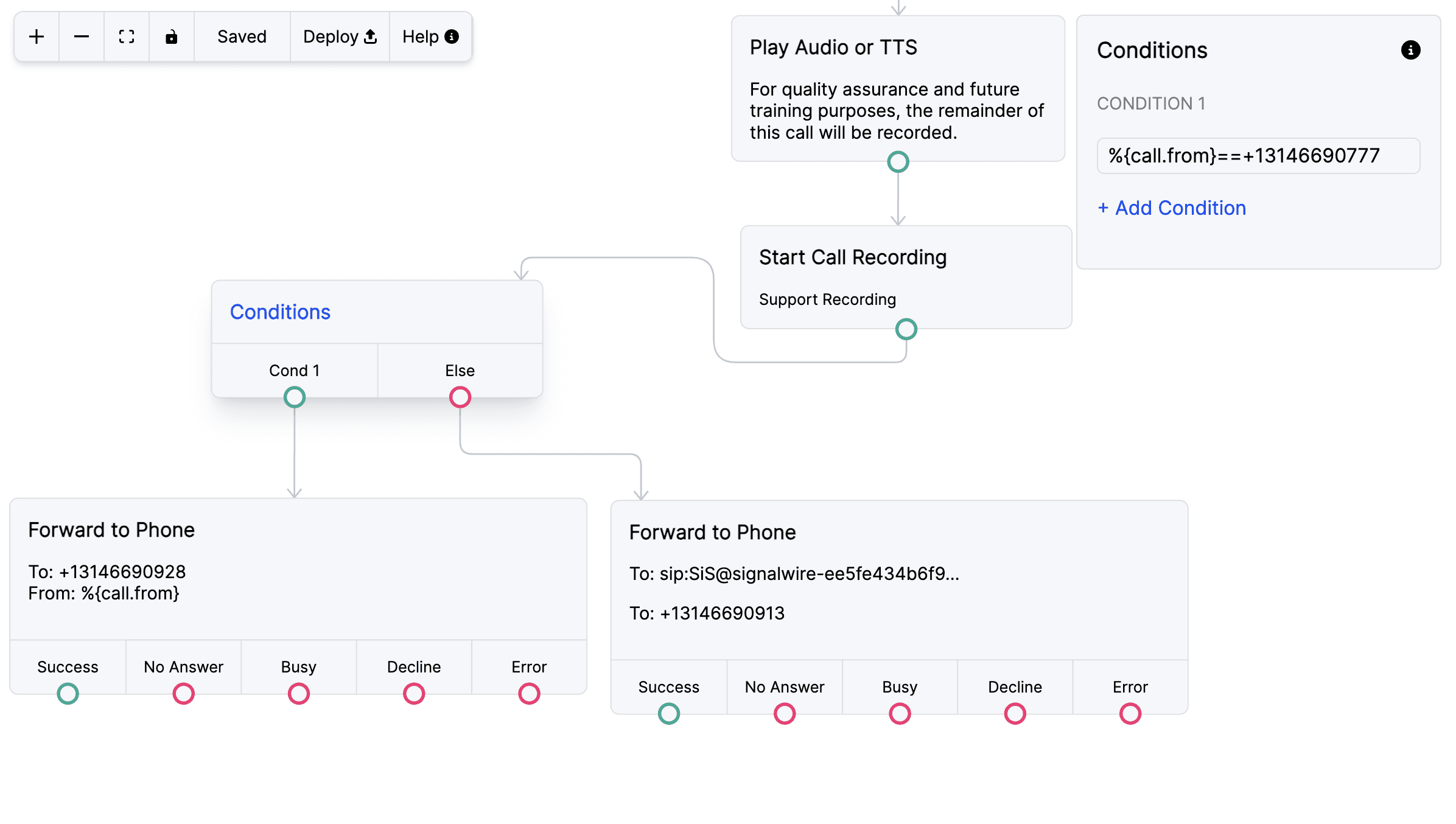Edit the Condition 1 expression field

click(x=1258, y=156)
